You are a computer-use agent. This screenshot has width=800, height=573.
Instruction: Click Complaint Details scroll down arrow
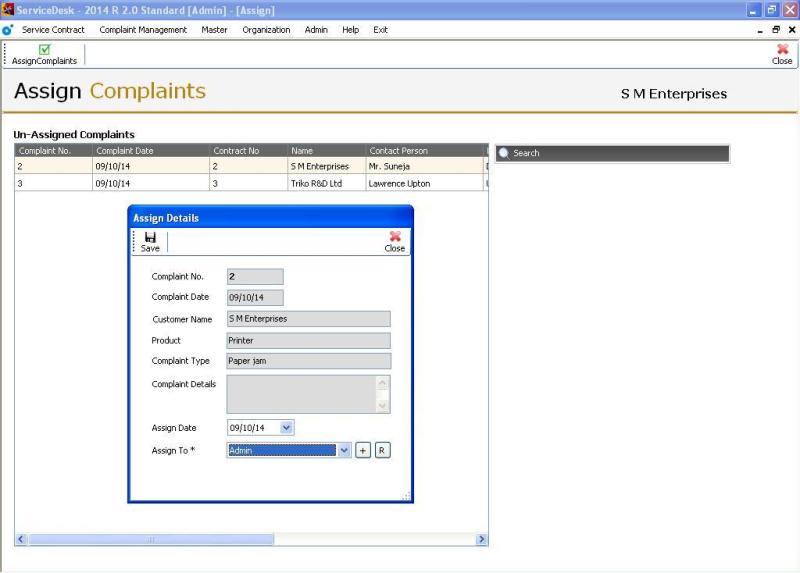(383, 406)
